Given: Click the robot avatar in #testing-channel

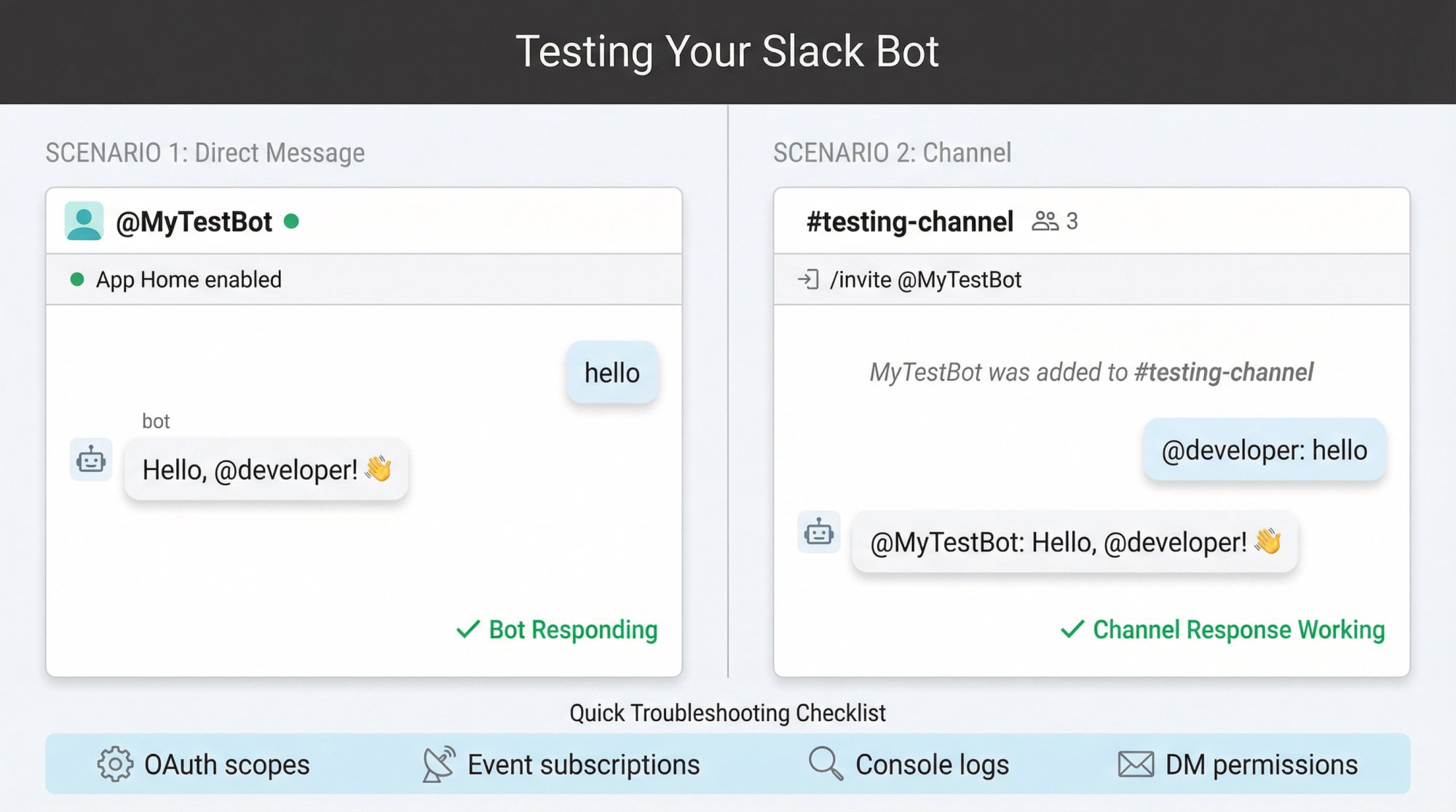Looking at the screenshot, I should [820, 533].
